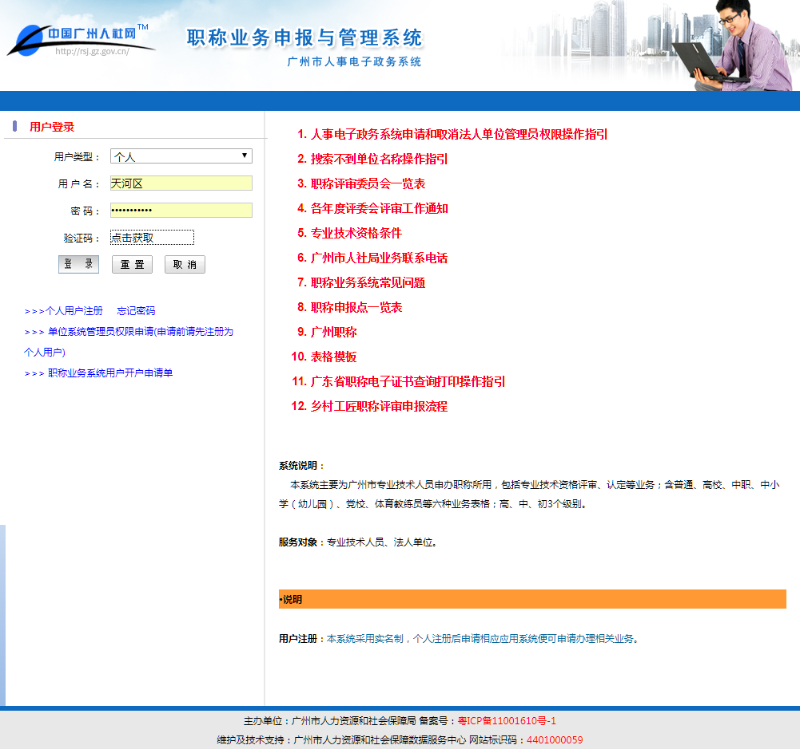Viewport: 800px width, 749px height.
Task: Click the 忘记密码 link
Action: 136,311
